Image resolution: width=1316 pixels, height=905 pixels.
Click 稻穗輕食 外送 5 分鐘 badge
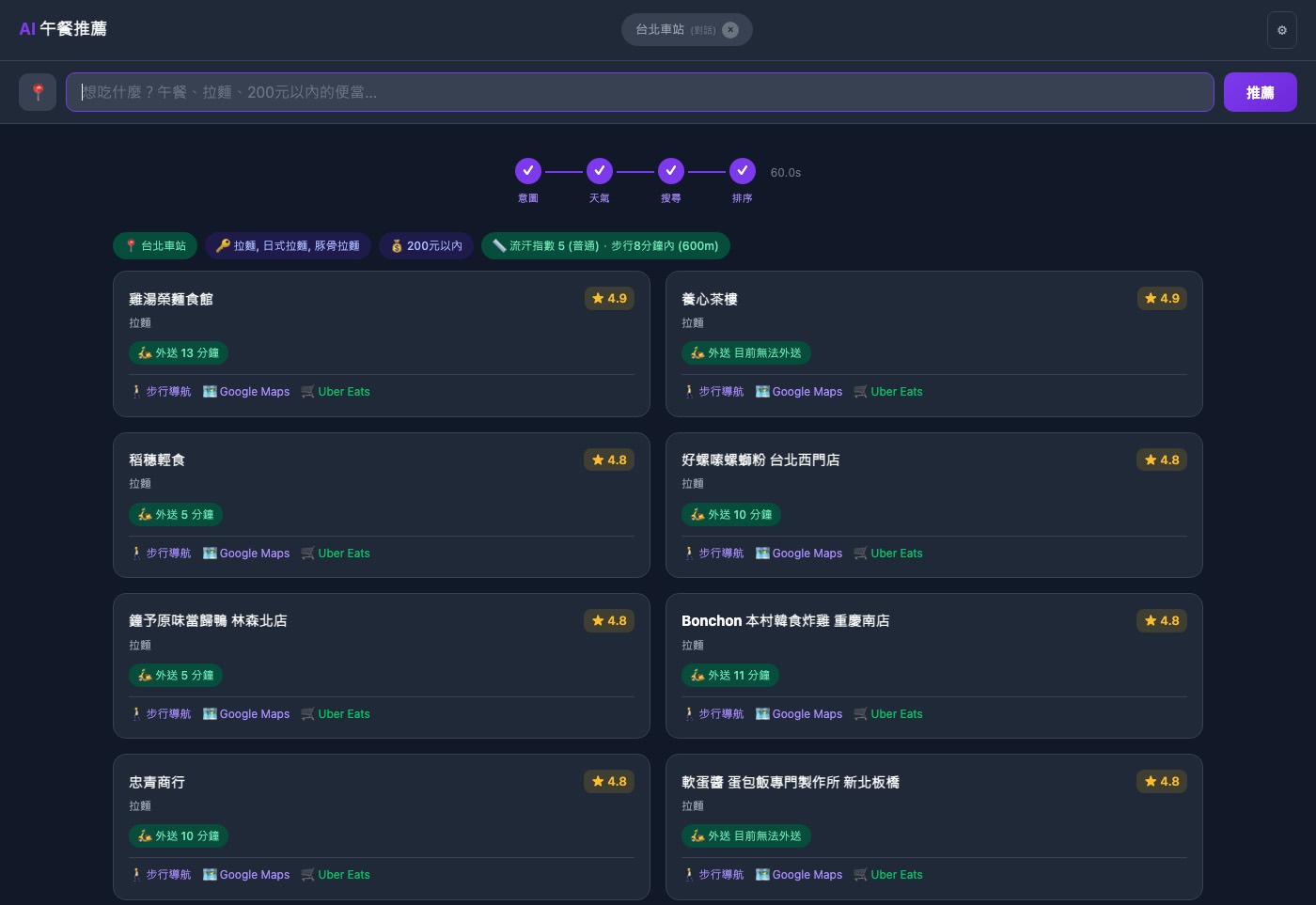[176, 515]
